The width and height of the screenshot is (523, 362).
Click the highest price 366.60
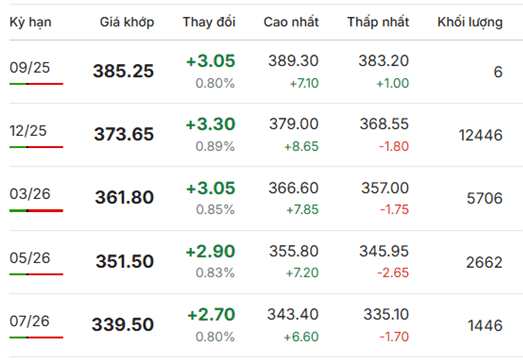click(294, 188)
